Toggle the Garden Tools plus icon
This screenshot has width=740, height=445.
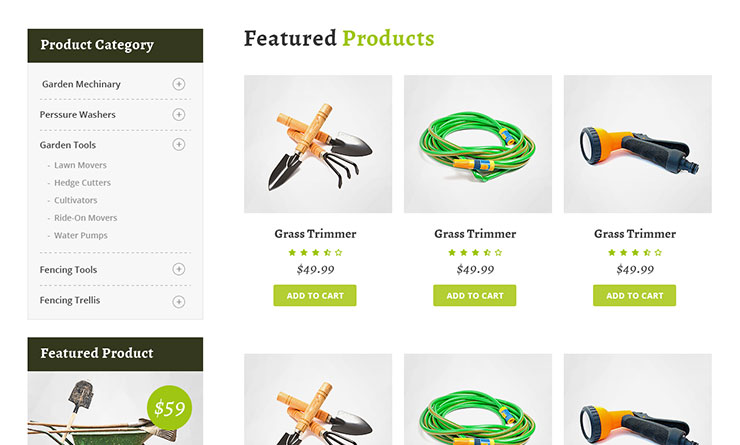(178, 144)
